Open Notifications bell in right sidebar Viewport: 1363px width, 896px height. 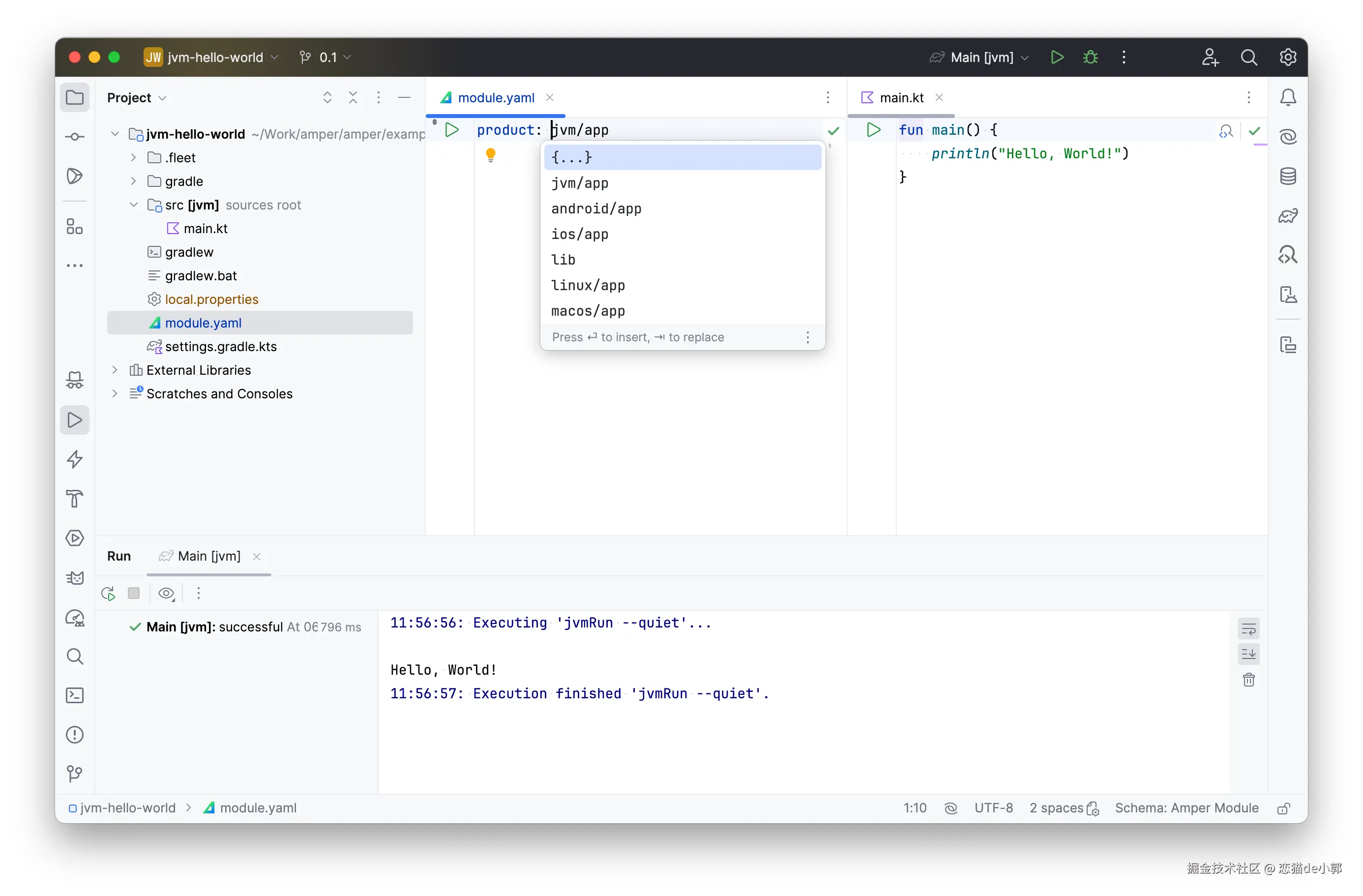click(x=1288, y=97)
